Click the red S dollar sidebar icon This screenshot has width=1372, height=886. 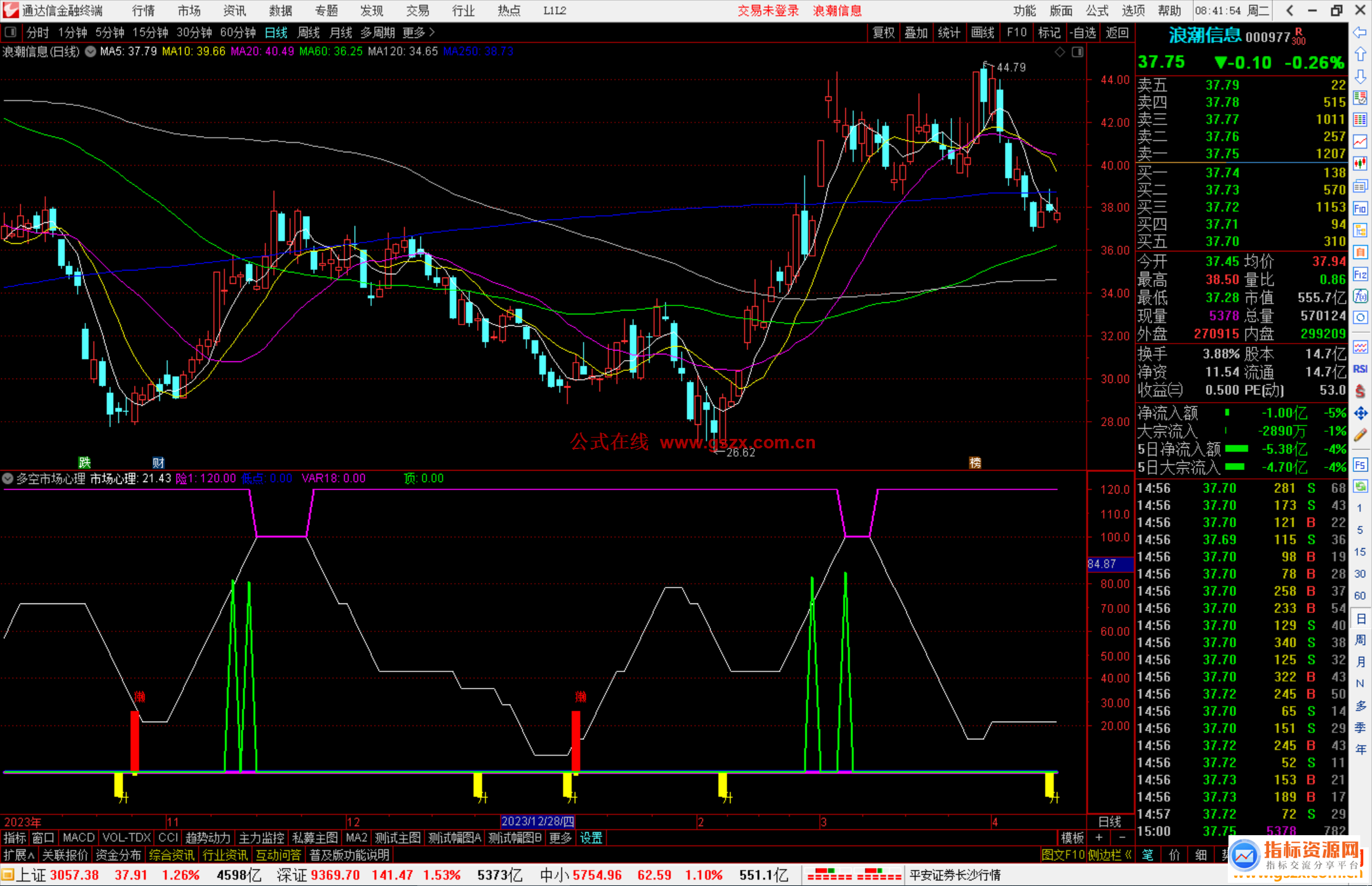click(x=1360, y=391)
